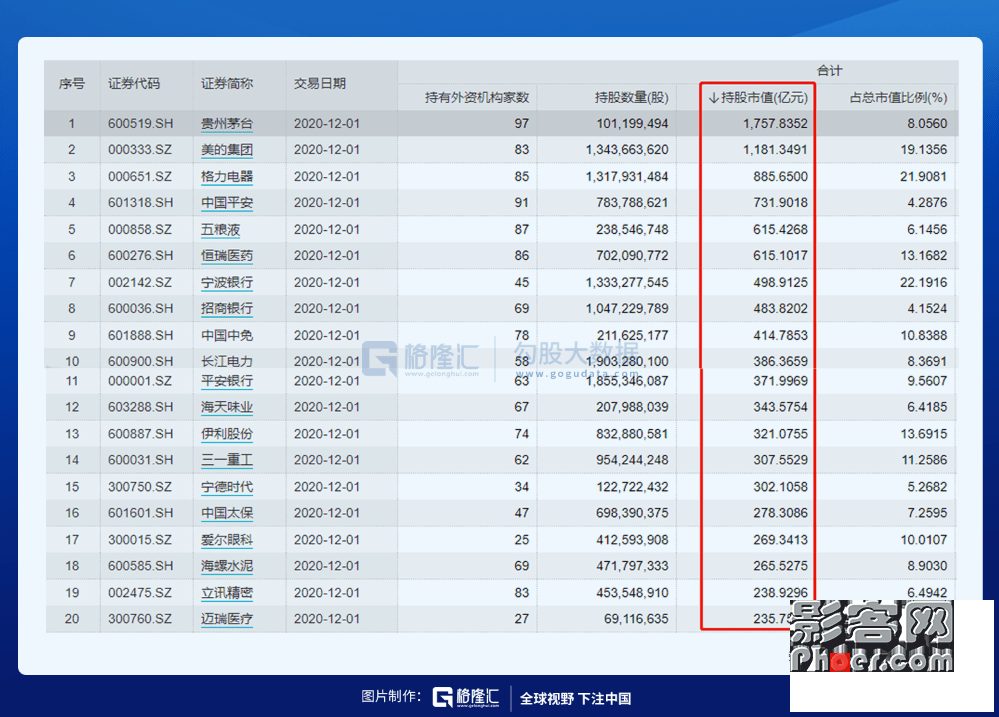Open the 恒瑞医药 stock link
999x717 pixels.
(227, 256)
